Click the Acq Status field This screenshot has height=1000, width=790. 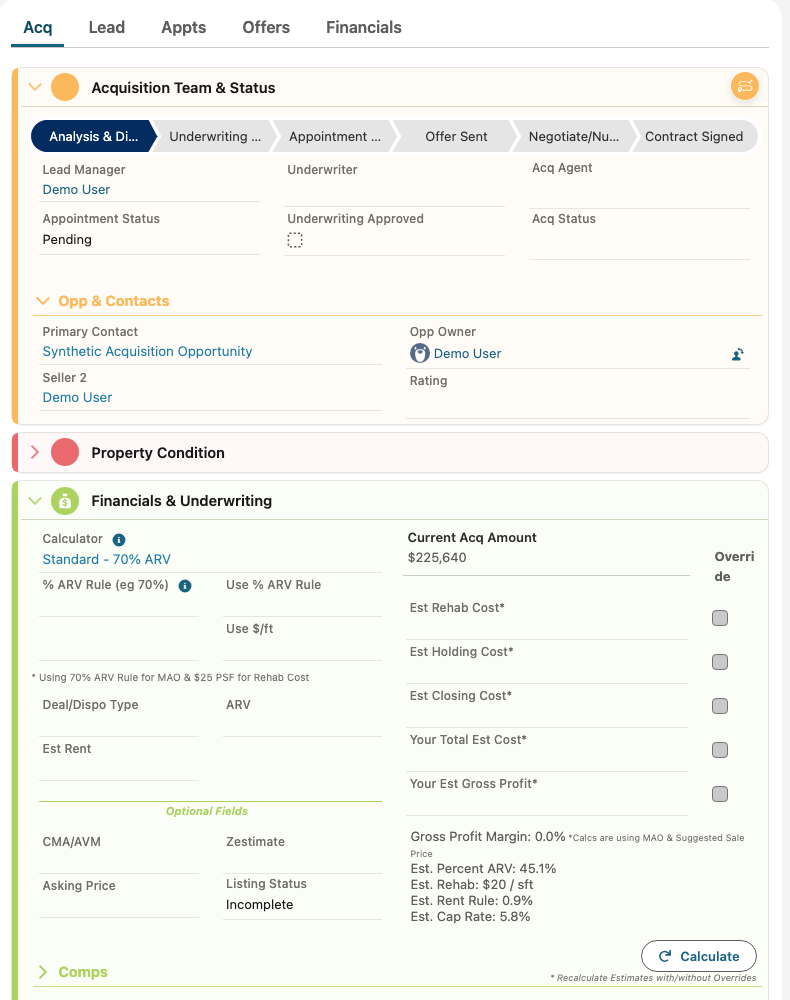[x=639, y=234]
